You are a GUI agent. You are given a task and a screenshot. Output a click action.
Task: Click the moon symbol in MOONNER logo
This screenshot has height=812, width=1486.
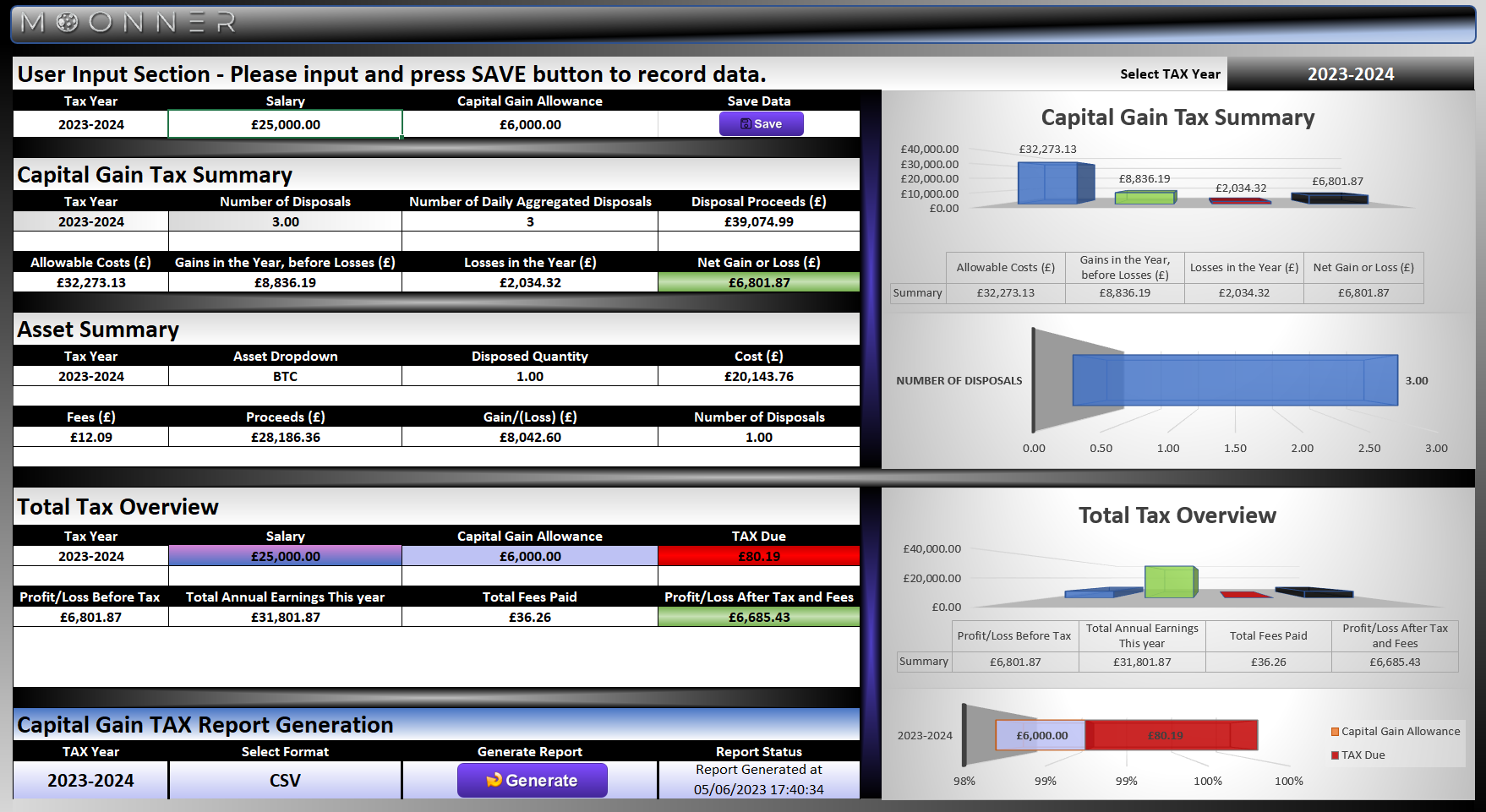tap(67, 23)
